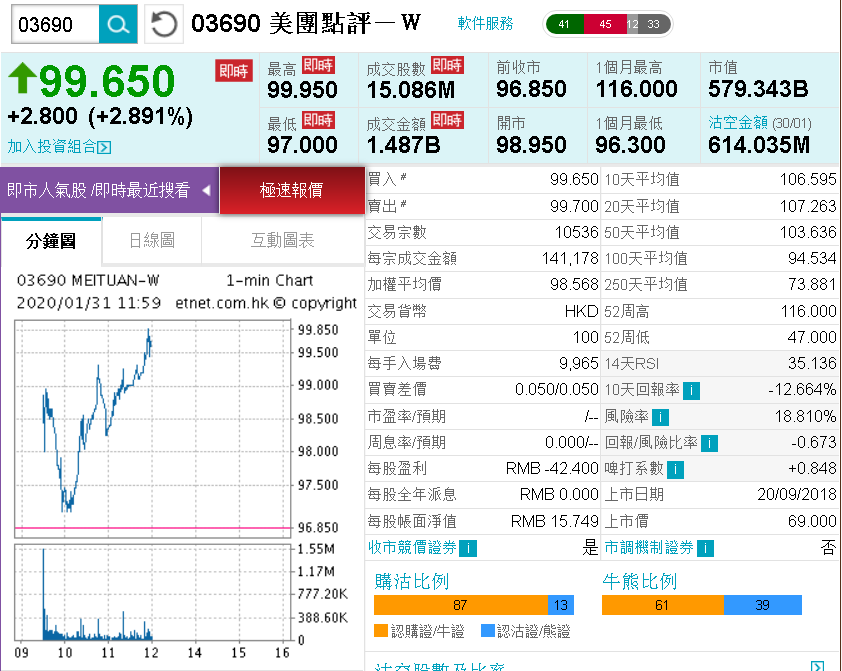
Task: Click the 極速報價 button
Action: 292,190
